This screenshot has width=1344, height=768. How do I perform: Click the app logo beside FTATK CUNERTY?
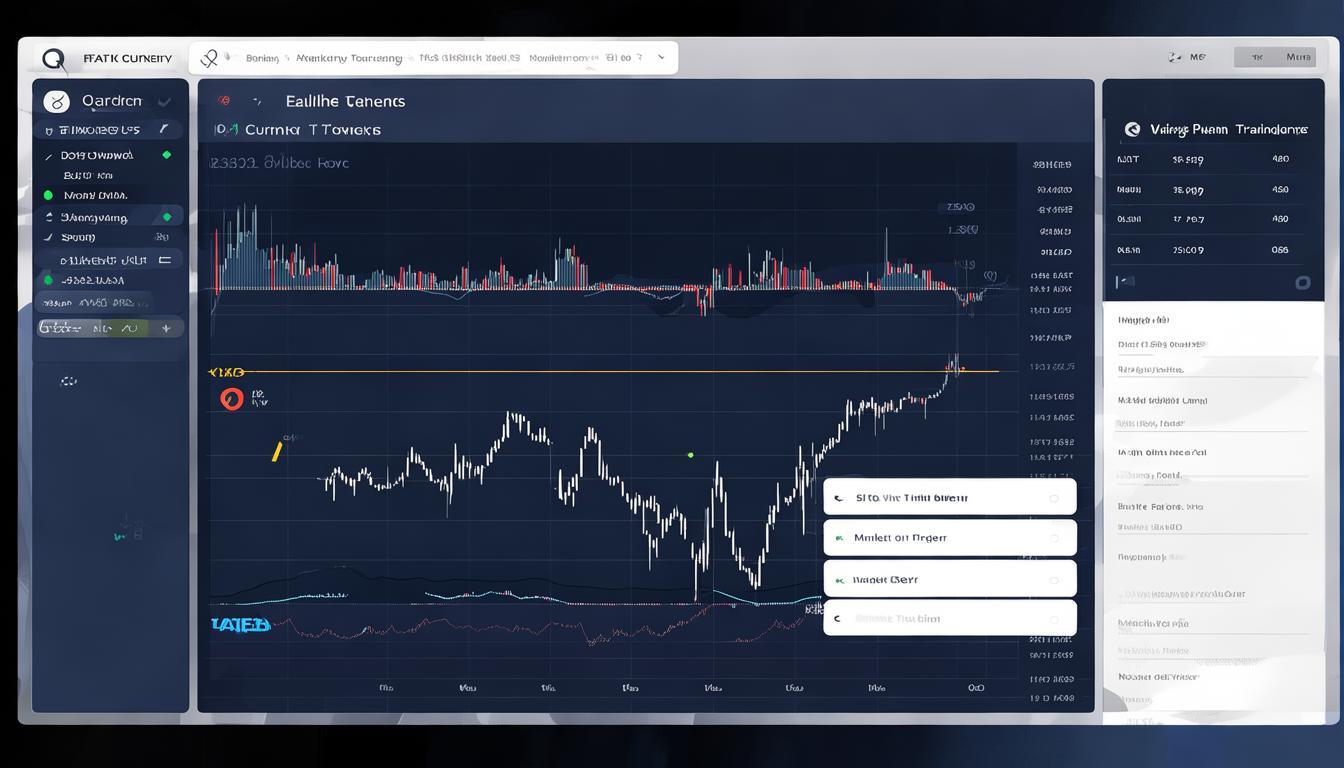tap(53, 59)
